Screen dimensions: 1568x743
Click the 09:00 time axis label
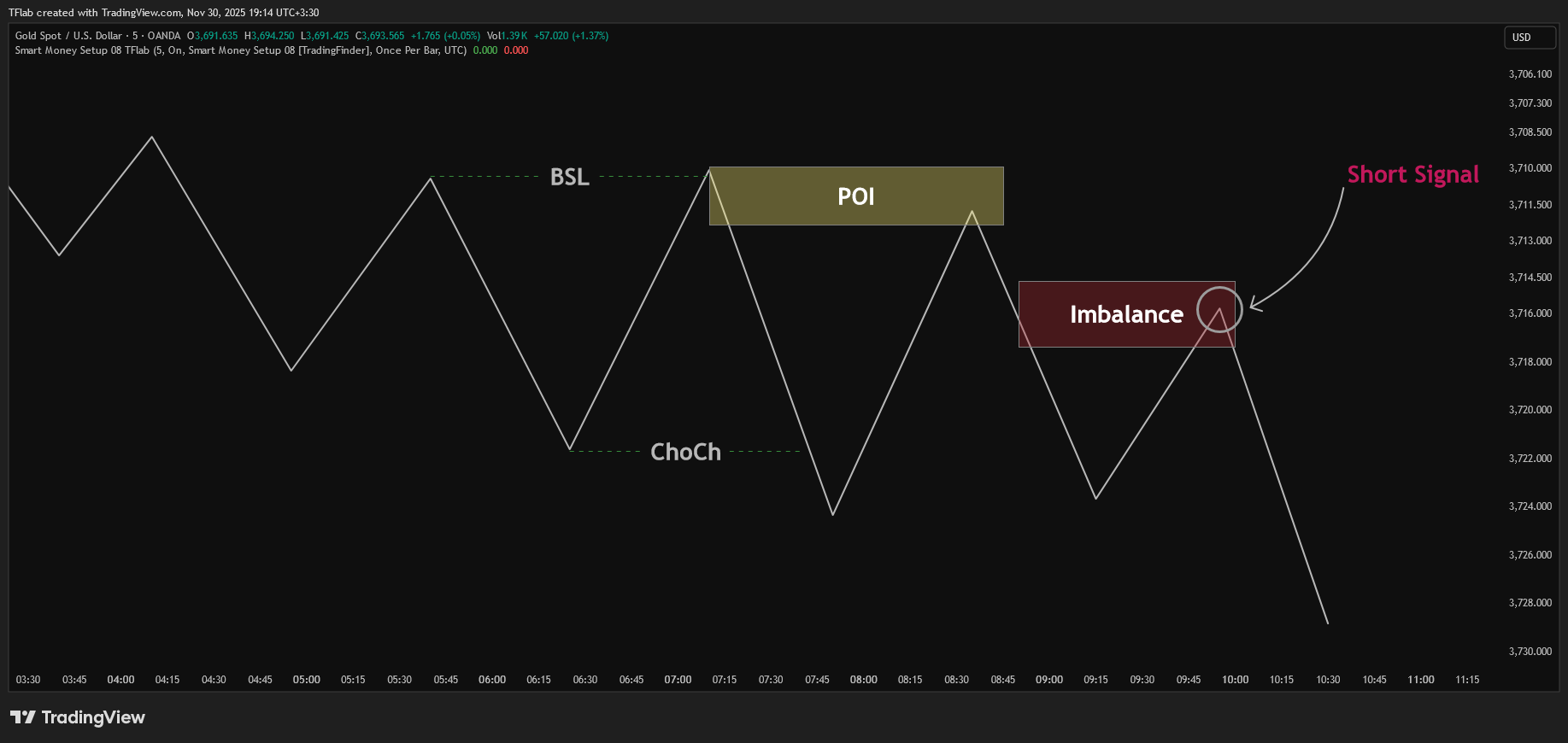1049,680
